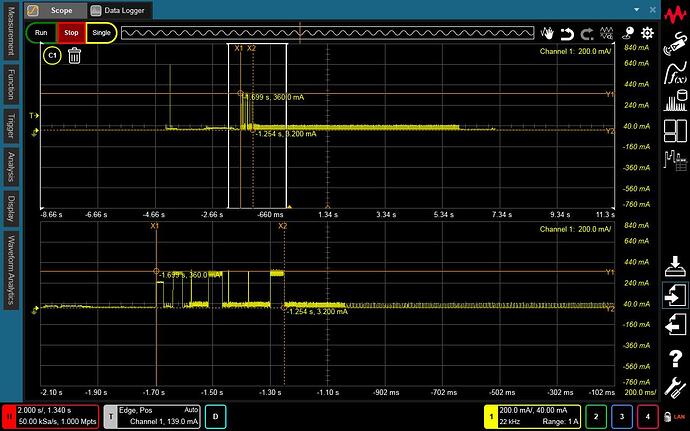The image size is (690, 431).
Task: Click the probe configuration icon
Action: [675, 44]
